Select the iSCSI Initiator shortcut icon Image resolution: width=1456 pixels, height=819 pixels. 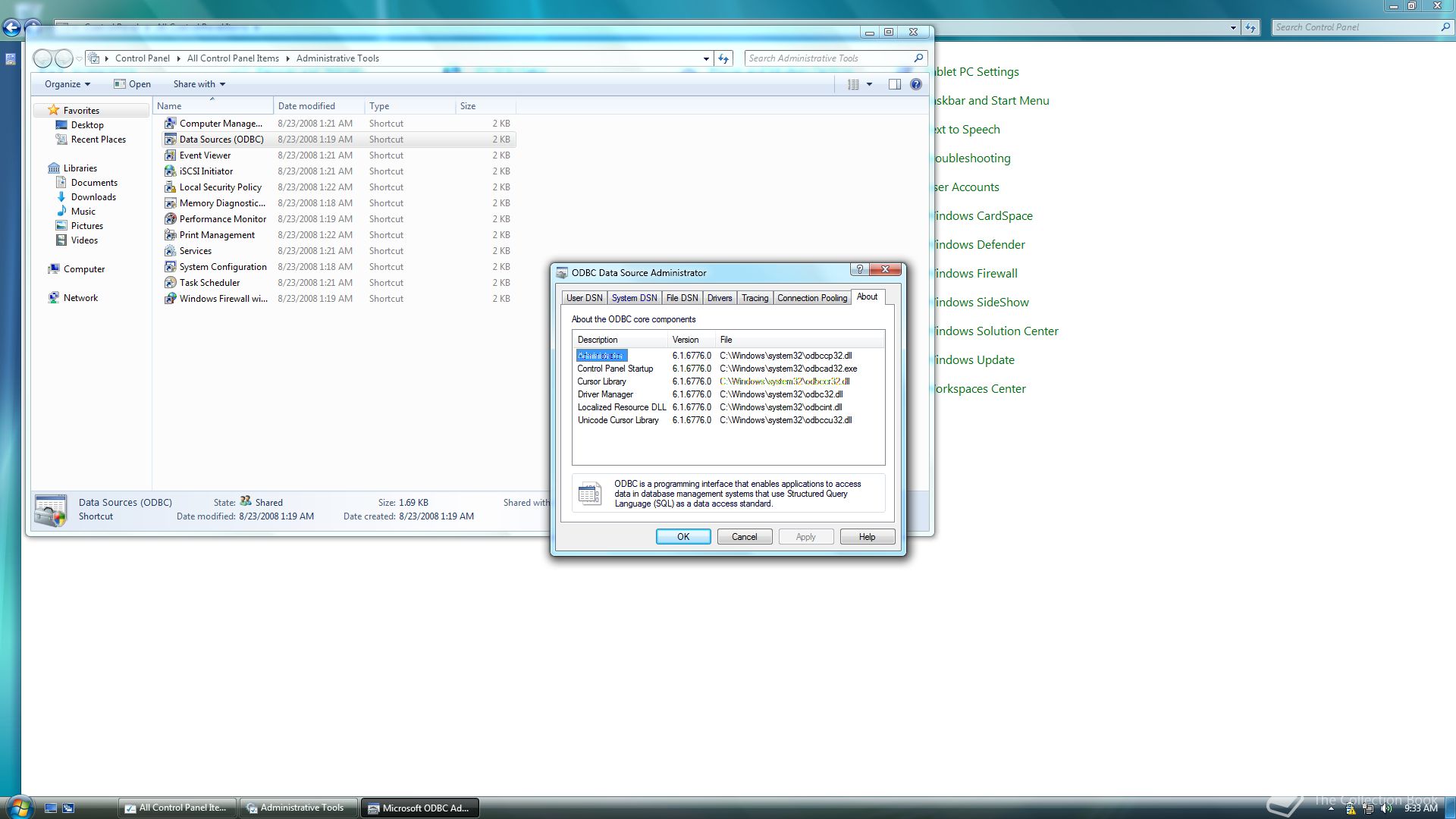click(171, 171)
